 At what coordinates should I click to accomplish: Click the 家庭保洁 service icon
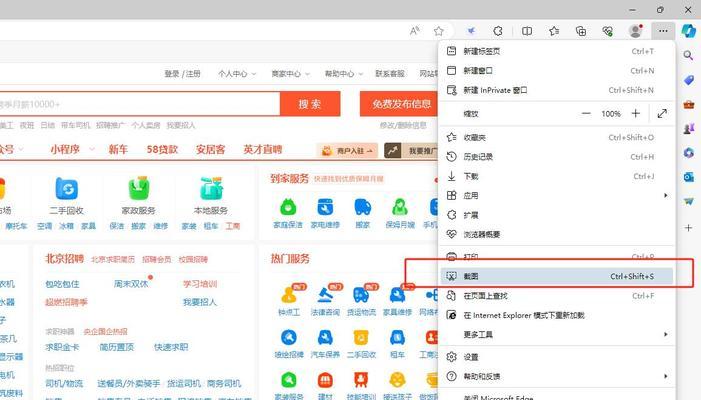(x=288, y=207)
